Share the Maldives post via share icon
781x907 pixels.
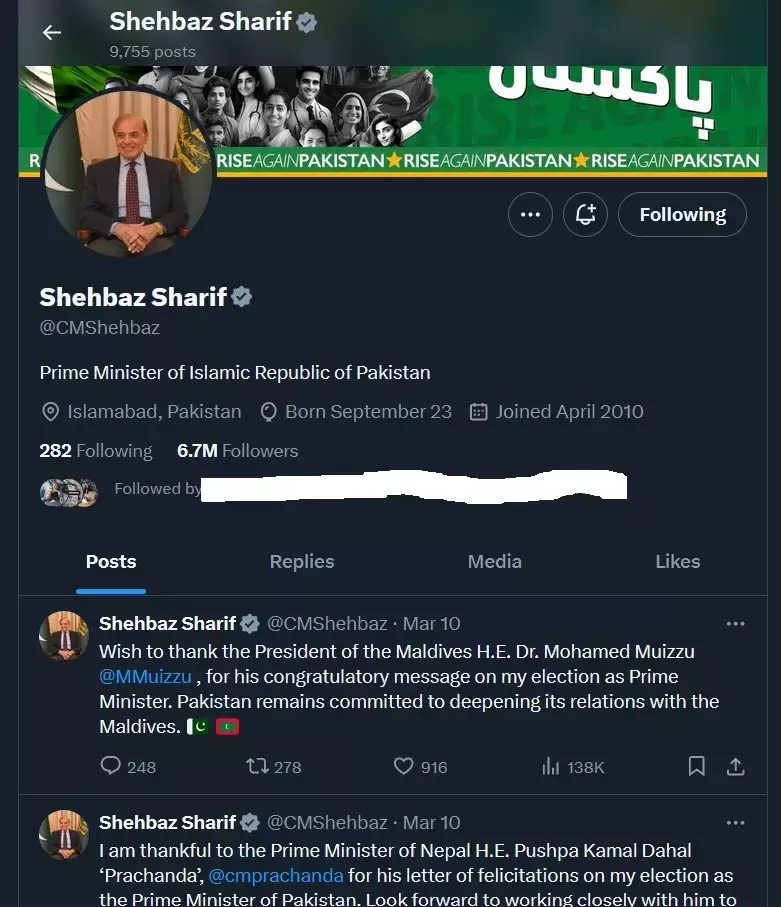coord(735,766)
